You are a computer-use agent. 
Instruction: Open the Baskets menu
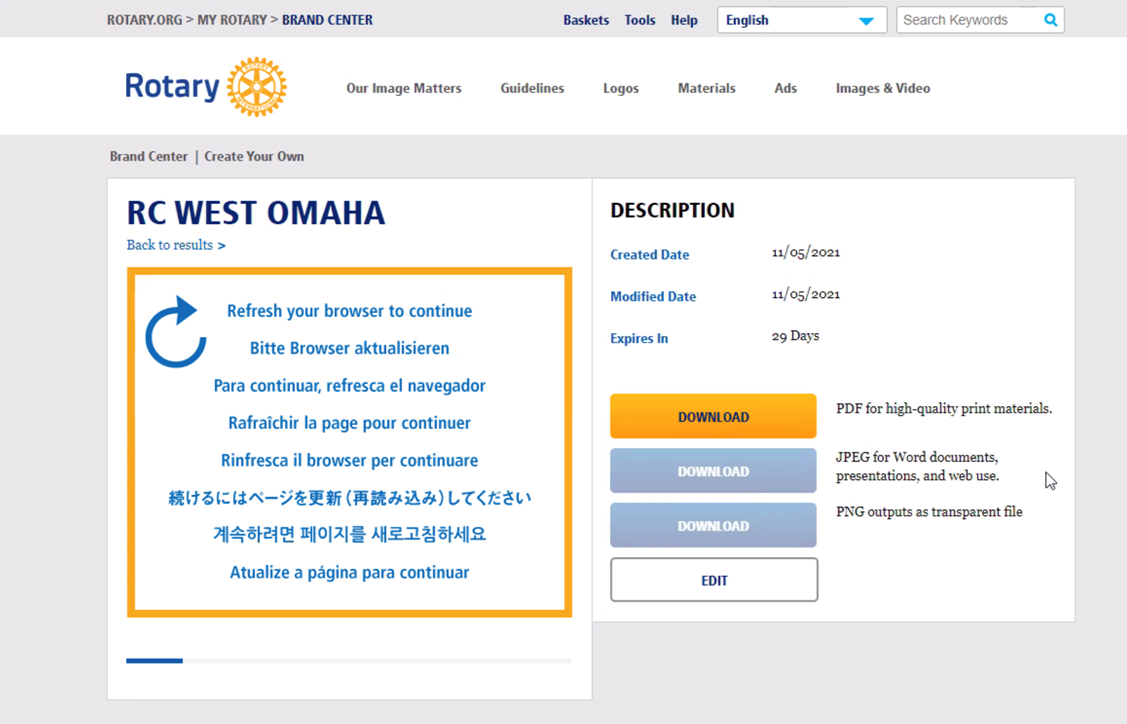tap(585, 20)
